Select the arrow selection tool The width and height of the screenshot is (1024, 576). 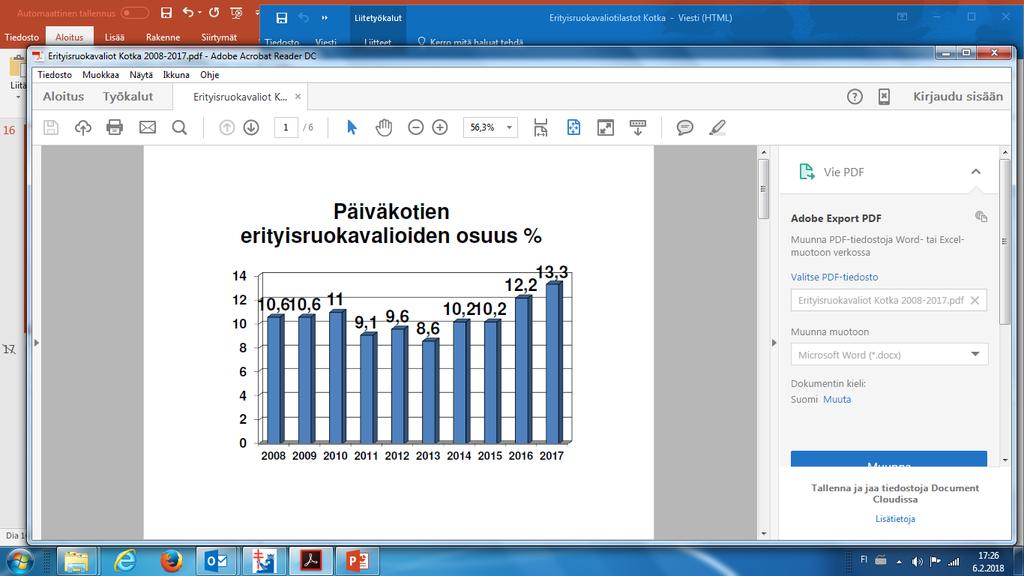point(352,127)
